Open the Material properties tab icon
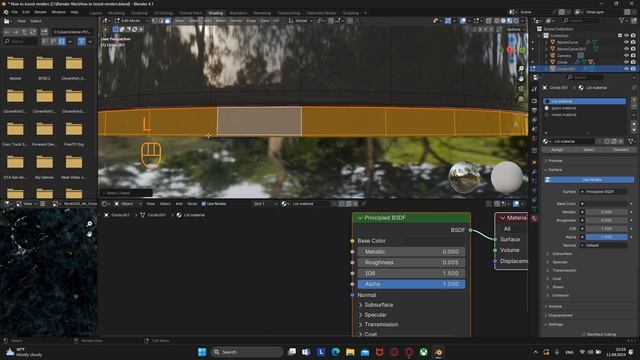The width and height of the screenshot is (640, 360). coord(534,218)
